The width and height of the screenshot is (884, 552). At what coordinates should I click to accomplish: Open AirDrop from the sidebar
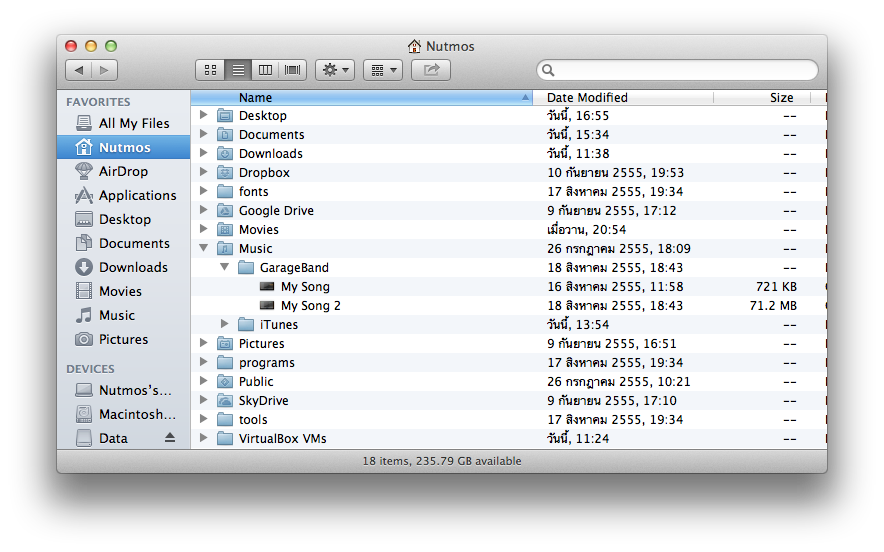(123, 171)
